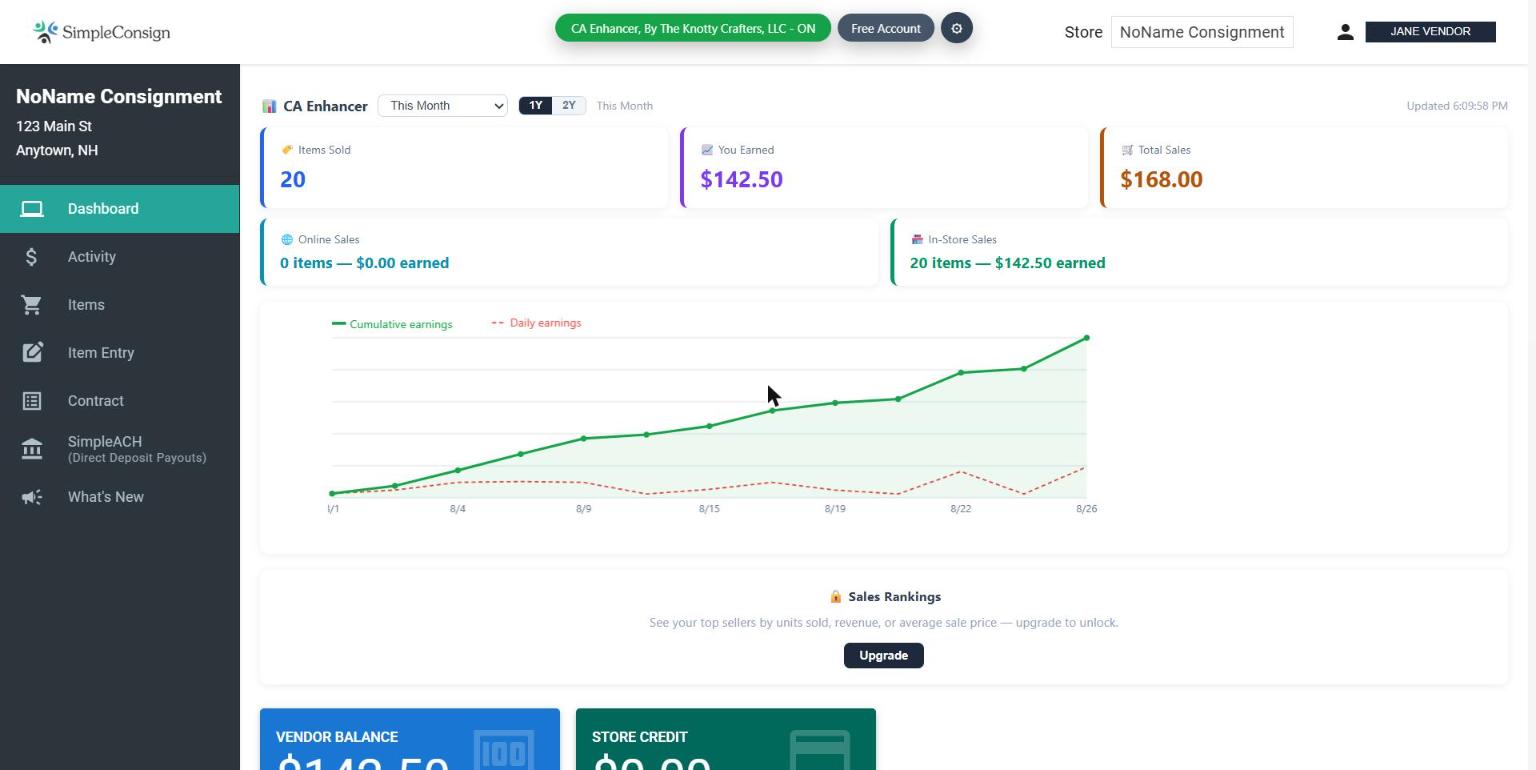The width and height of the screenshot is (1536, 770).
Task: Toggle Cumulative earnings chart series
Action: coord(392,324)
